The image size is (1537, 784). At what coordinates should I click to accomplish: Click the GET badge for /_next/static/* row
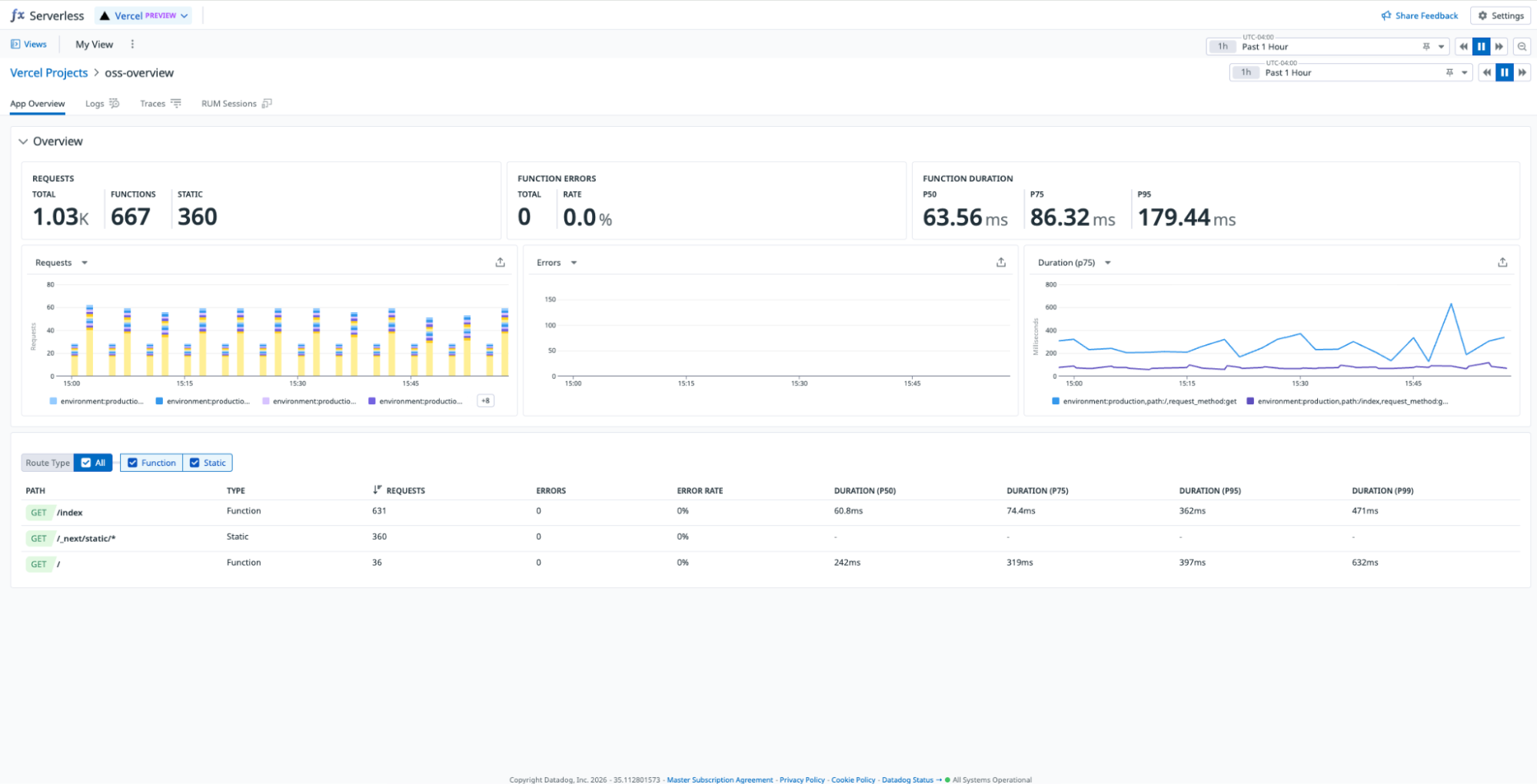point(38,539)
